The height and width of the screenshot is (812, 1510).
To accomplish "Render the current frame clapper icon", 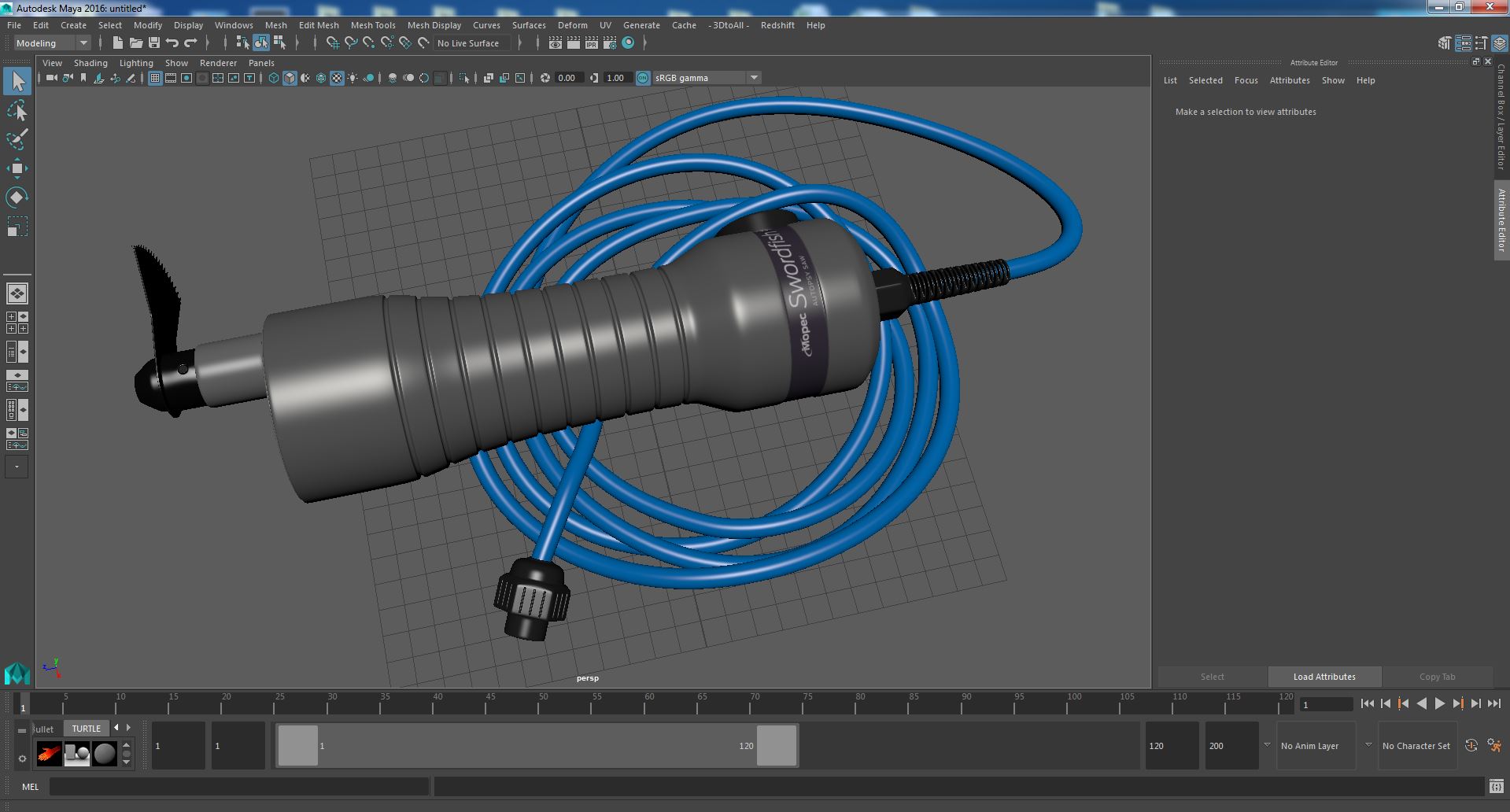I will (574, 43).
